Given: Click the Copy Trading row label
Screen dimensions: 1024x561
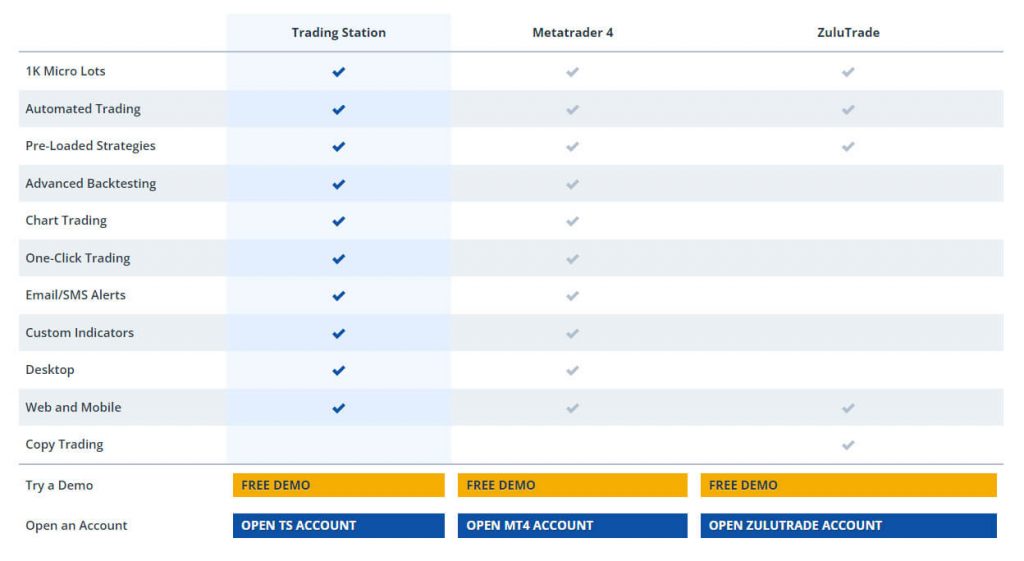Looking at the screenshot, I should click(x=64, y=445).
